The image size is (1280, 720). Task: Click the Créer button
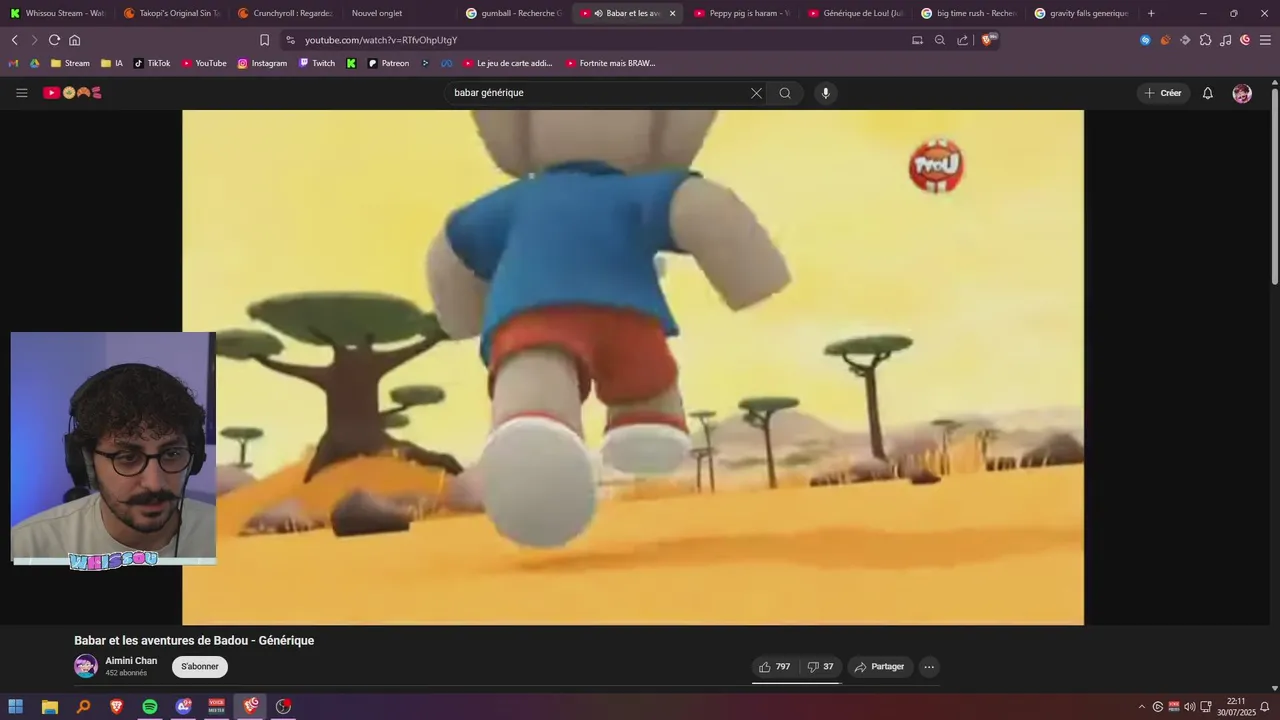(1163, 93)
